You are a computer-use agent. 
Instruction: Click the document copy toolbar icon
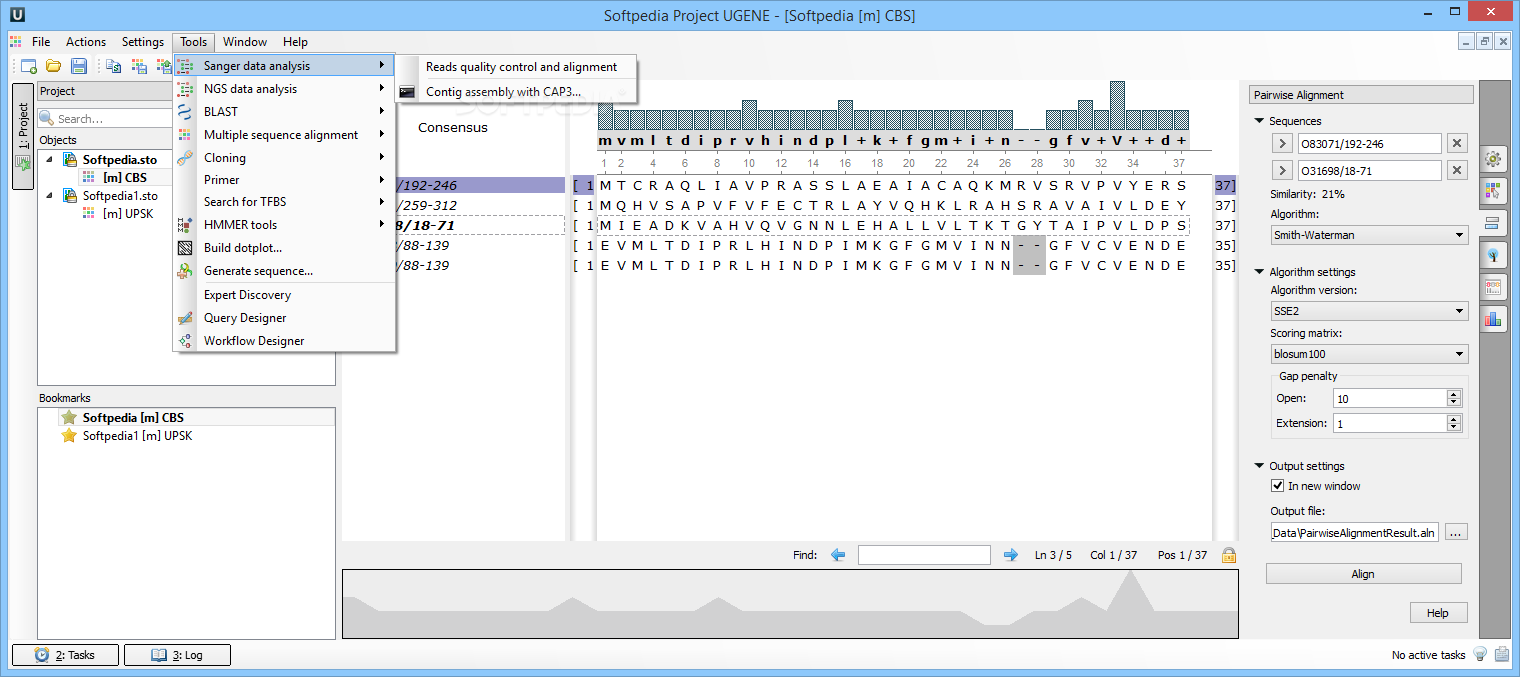[113, 66]
